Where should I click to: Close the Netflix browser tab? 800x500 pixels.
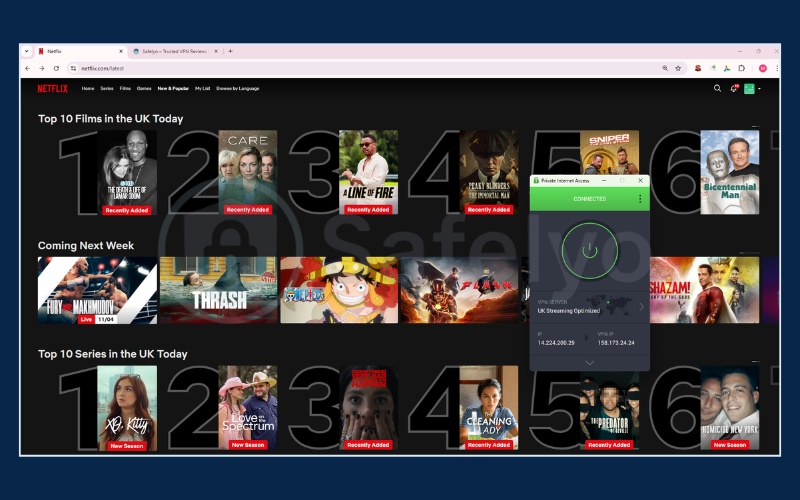pyautogui.click(x=121, y=52)
